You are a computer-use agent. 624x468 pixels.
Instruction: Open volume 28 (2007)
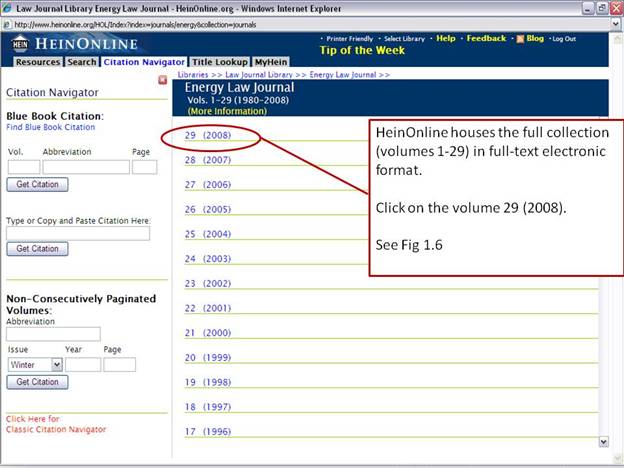[208, 160]
